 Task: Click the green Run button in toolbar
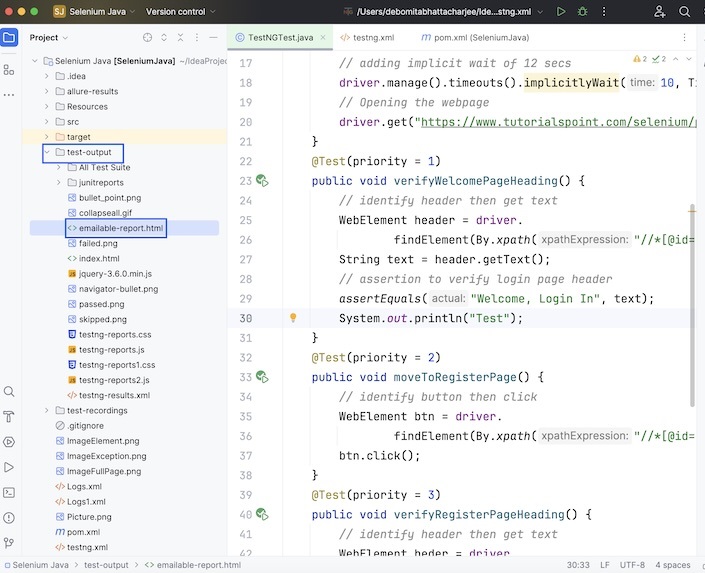click(560, 11)
